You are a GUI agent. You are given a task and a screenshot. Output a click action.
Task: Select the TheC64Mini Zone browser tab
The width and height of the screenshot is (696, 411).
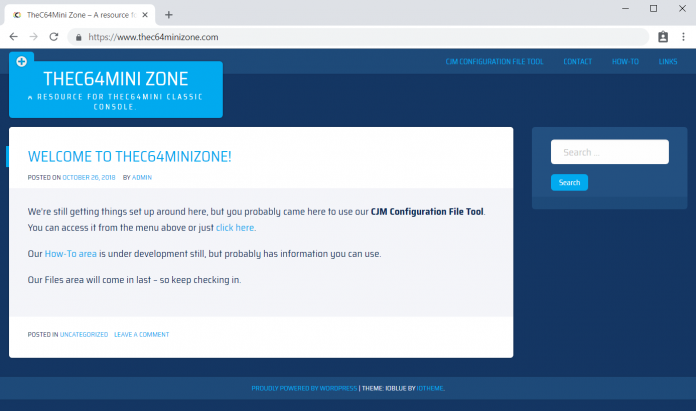(80, 15)
